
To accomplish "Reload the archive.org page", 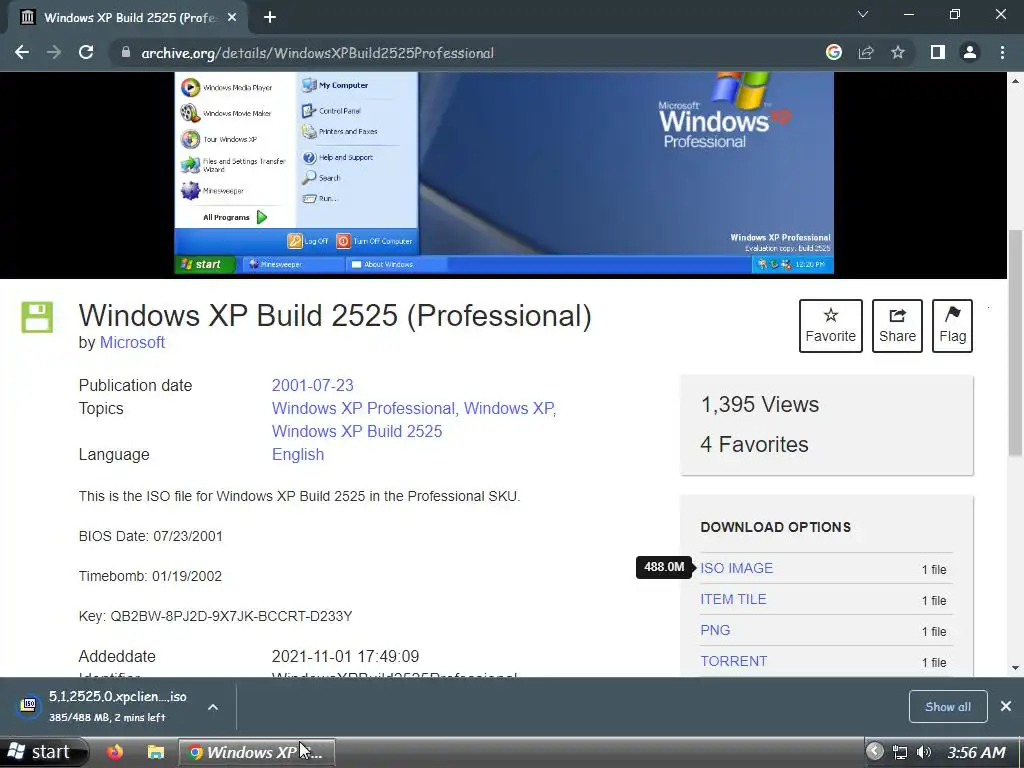I will click(x=86, y=52).
